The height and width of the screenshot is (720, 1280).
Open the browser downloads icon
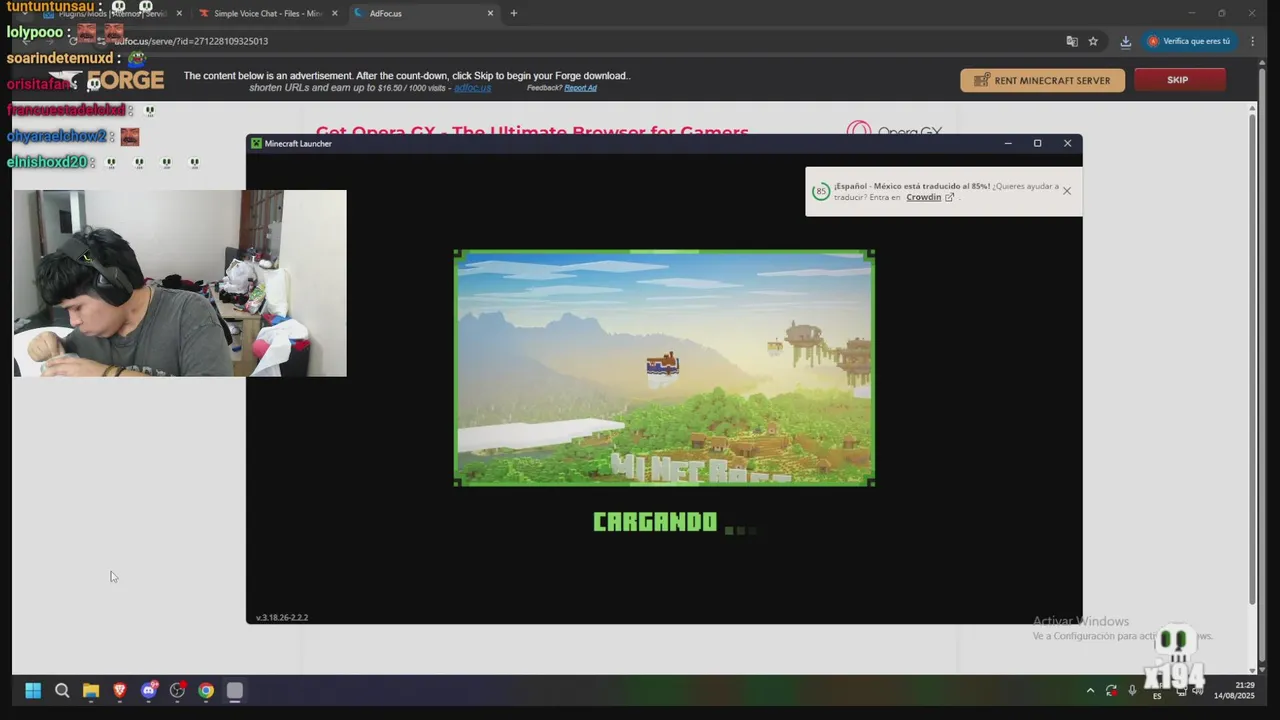click(x=1125, y=41)
